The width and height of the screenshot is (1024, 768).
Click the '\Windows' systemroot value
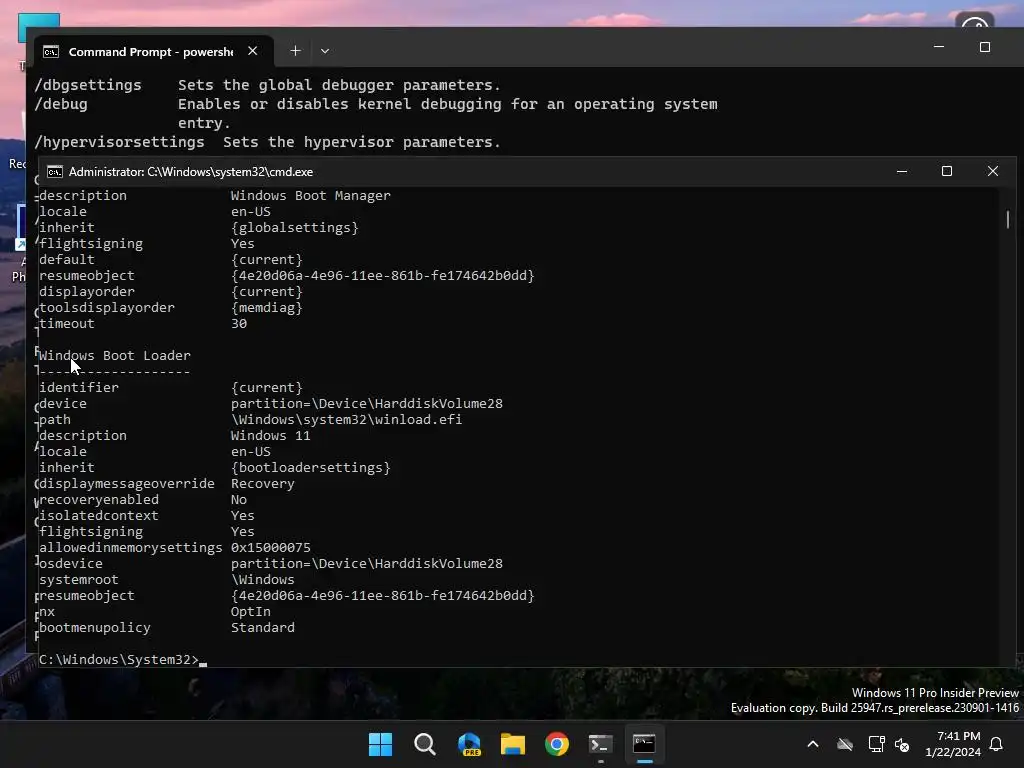[x=263, y=580]
